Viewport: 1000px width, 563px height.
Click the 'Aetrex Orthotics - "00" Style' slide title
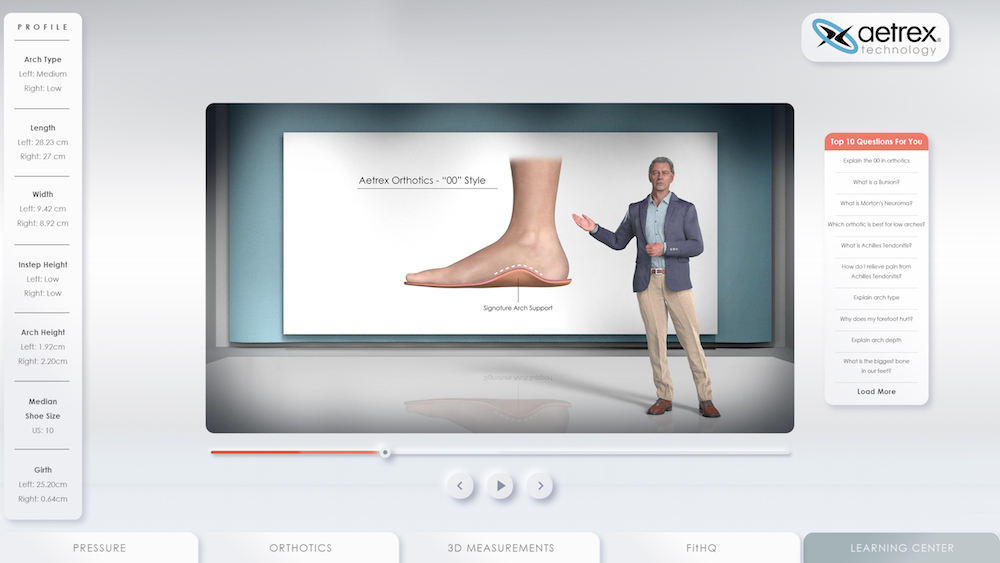coord(422,180)
